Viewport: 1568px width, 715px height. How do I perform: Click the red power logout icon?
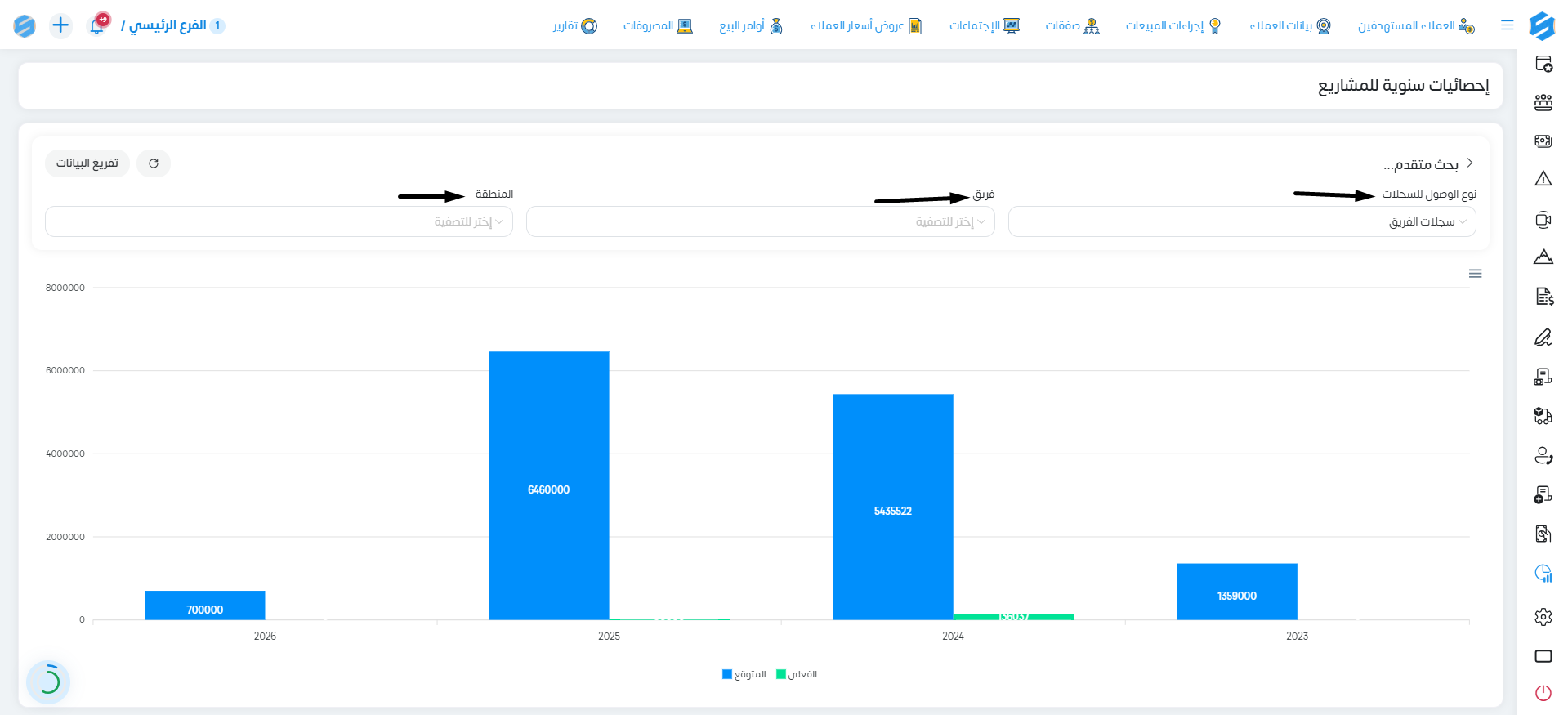[x=1543, y=693]
